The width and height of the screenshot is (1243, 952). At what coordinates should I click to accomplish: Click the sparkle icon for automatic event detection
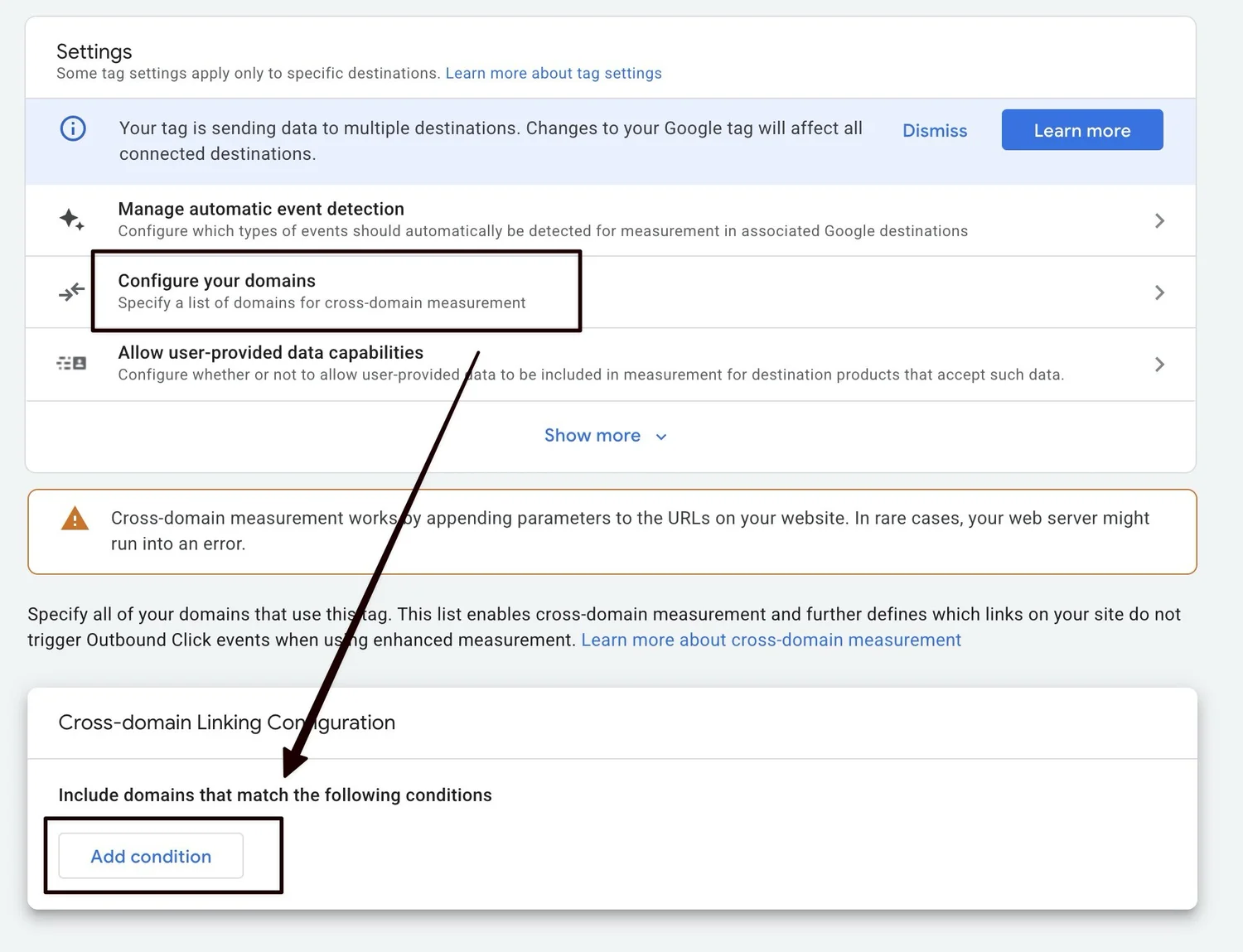pyautogui.click(x=71, y=220)
